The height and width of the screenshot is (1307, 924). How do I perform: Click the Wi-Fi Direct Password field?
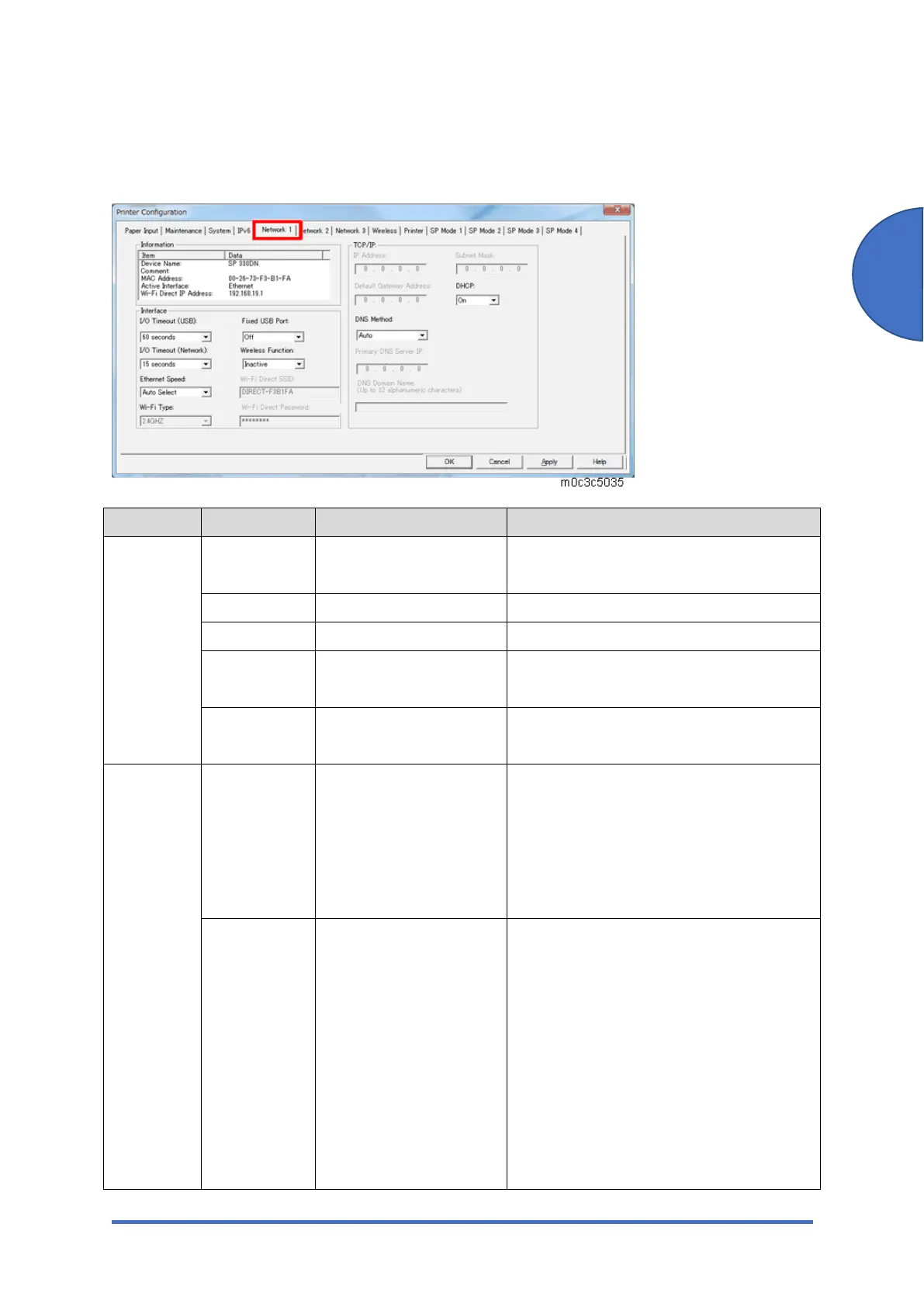point(289,420)
